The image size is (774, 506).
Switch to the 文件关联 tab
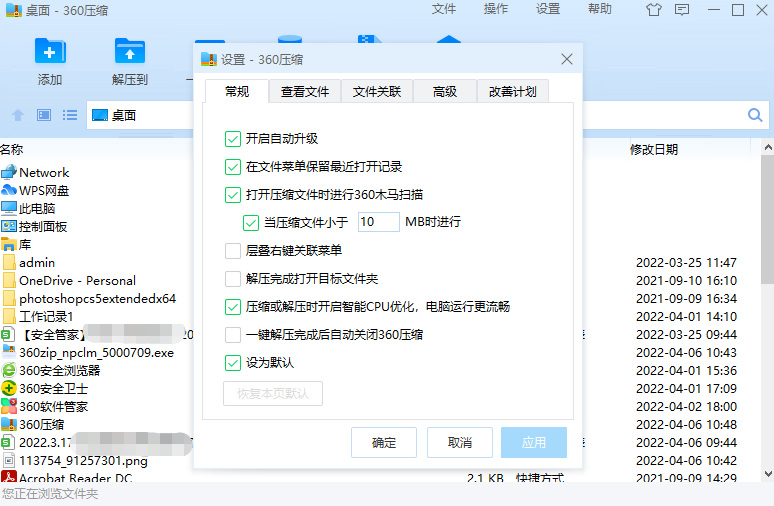[377, 91]
